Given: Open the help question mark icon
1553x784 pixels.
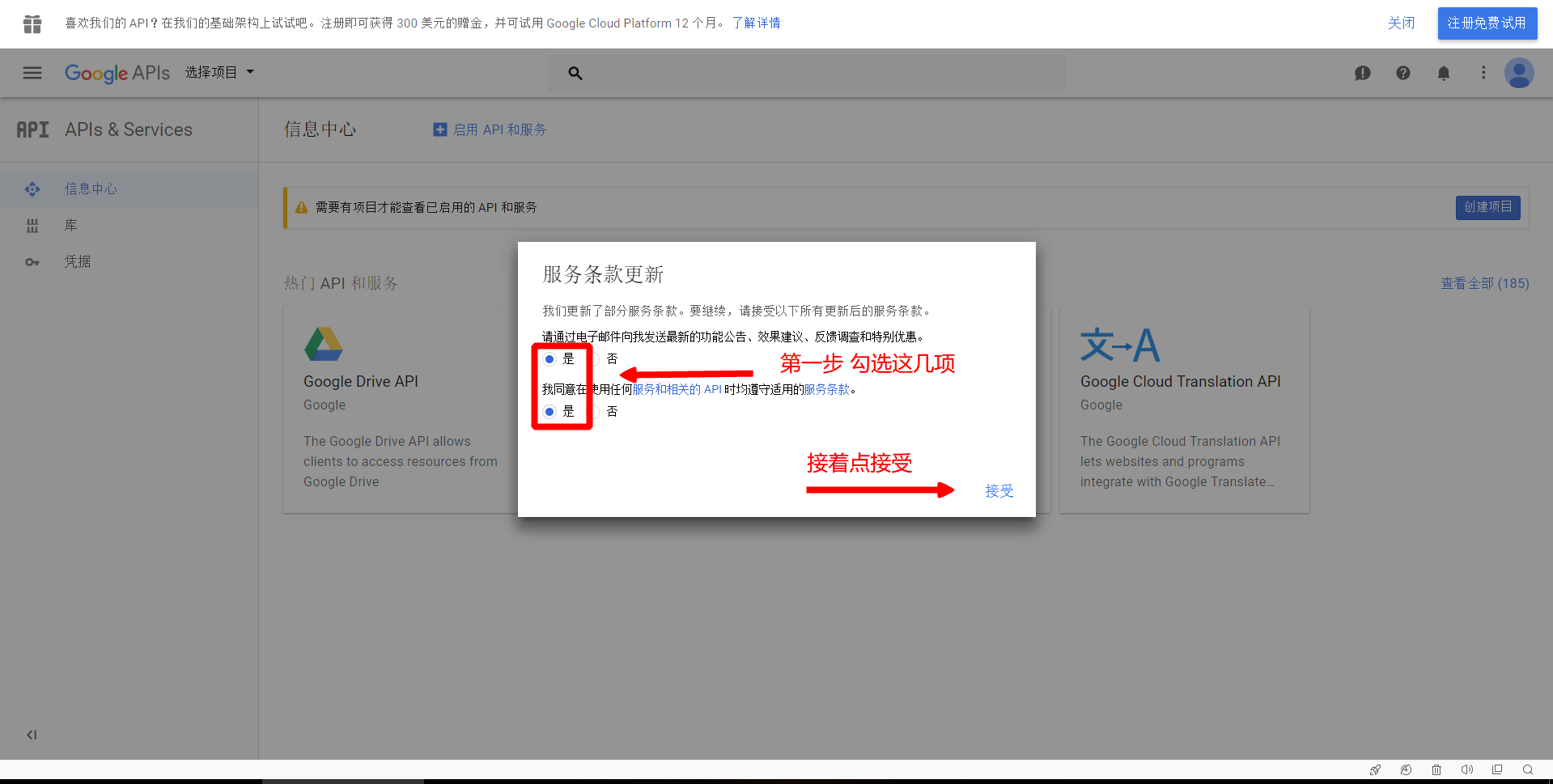Looking at the screenshot, I should tap(1403, 73).
